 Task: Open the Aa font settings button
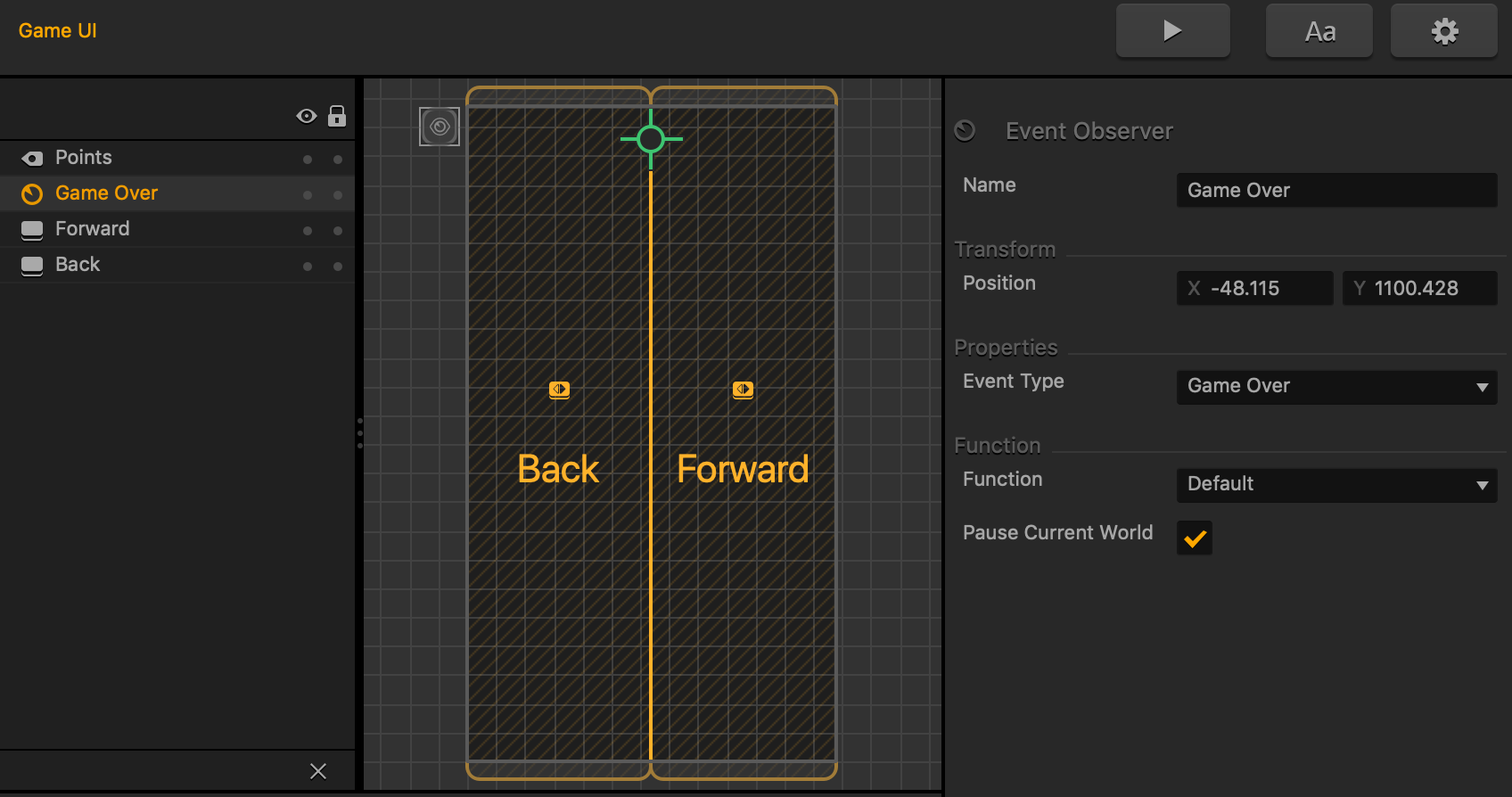(1319, 30)
